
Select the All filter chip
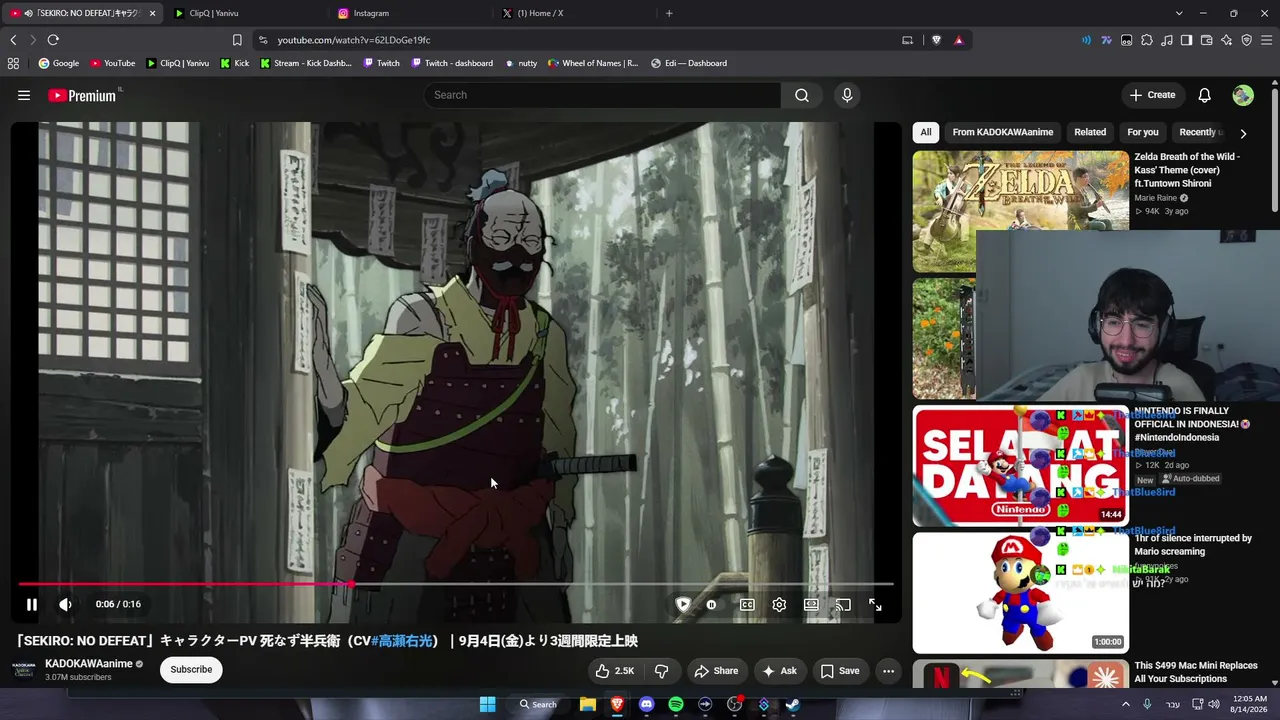(x=926, y=132)
